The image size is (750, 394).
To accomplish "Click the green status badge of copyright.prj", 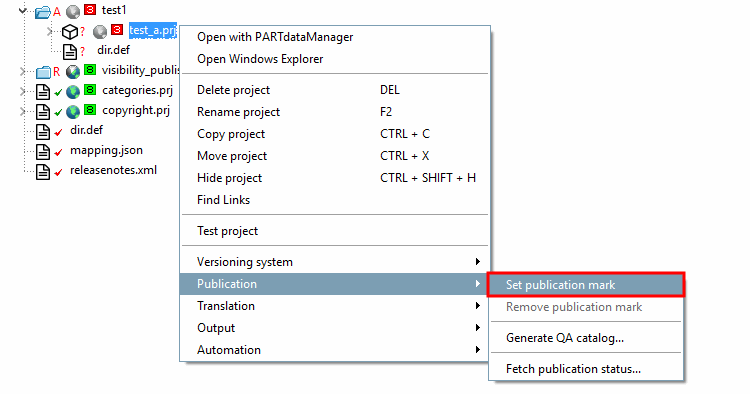I will point(90,109).
